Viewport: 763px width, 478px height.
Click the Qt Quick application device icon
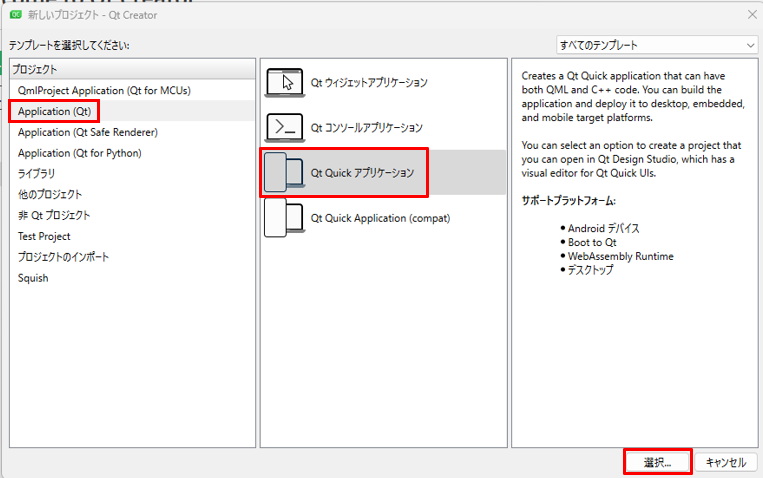pyautogui.click(x=284, y=173)
